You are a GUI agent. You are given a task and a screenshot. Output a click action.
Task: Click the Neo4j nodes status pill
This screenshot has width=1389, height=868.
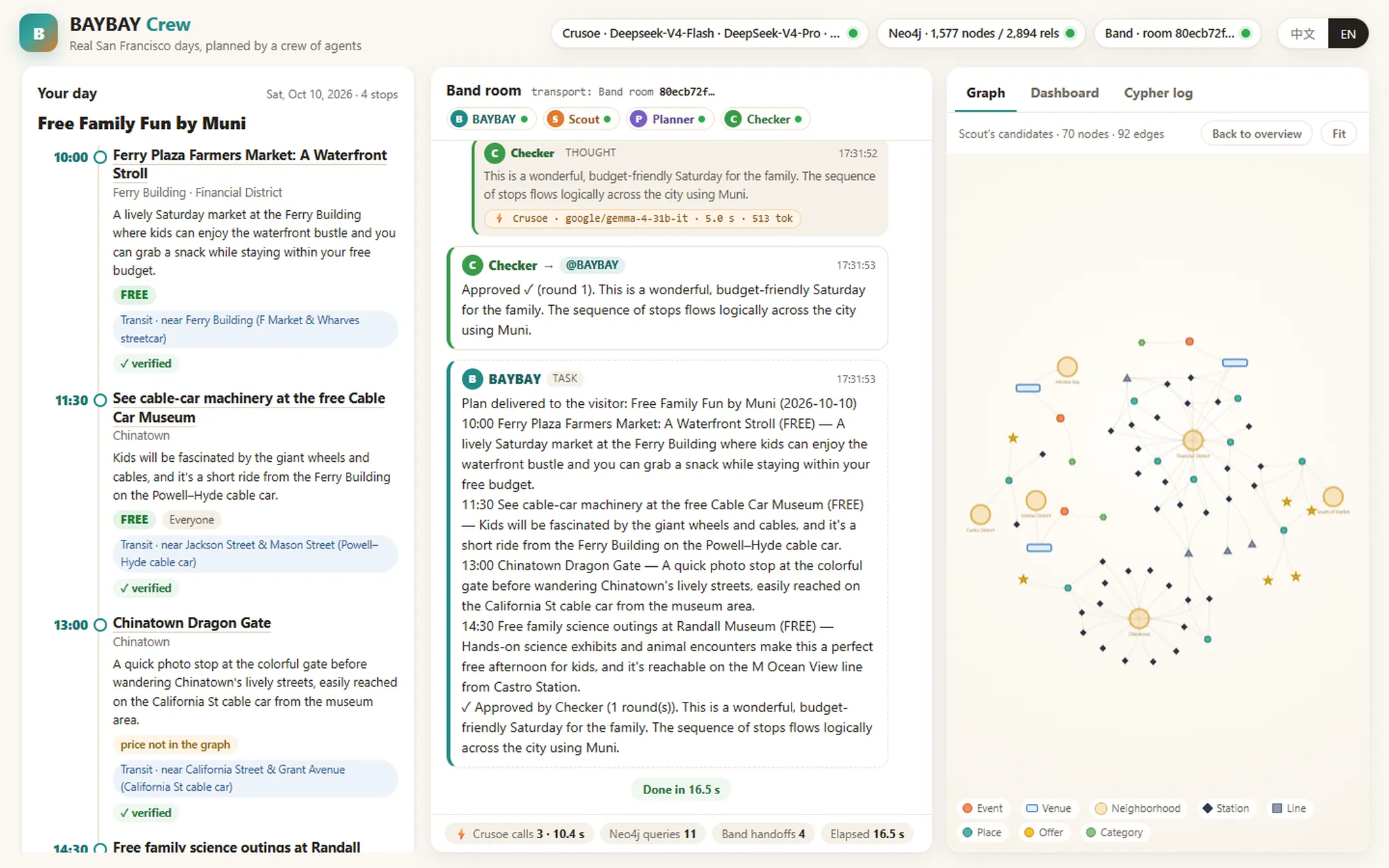(981, 33)
